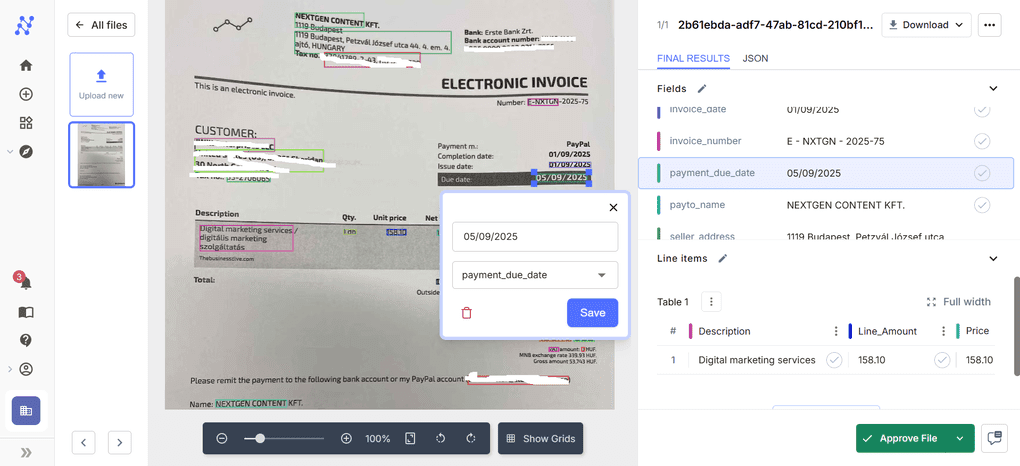Toggle verification check for payto_name

[982, 205]
